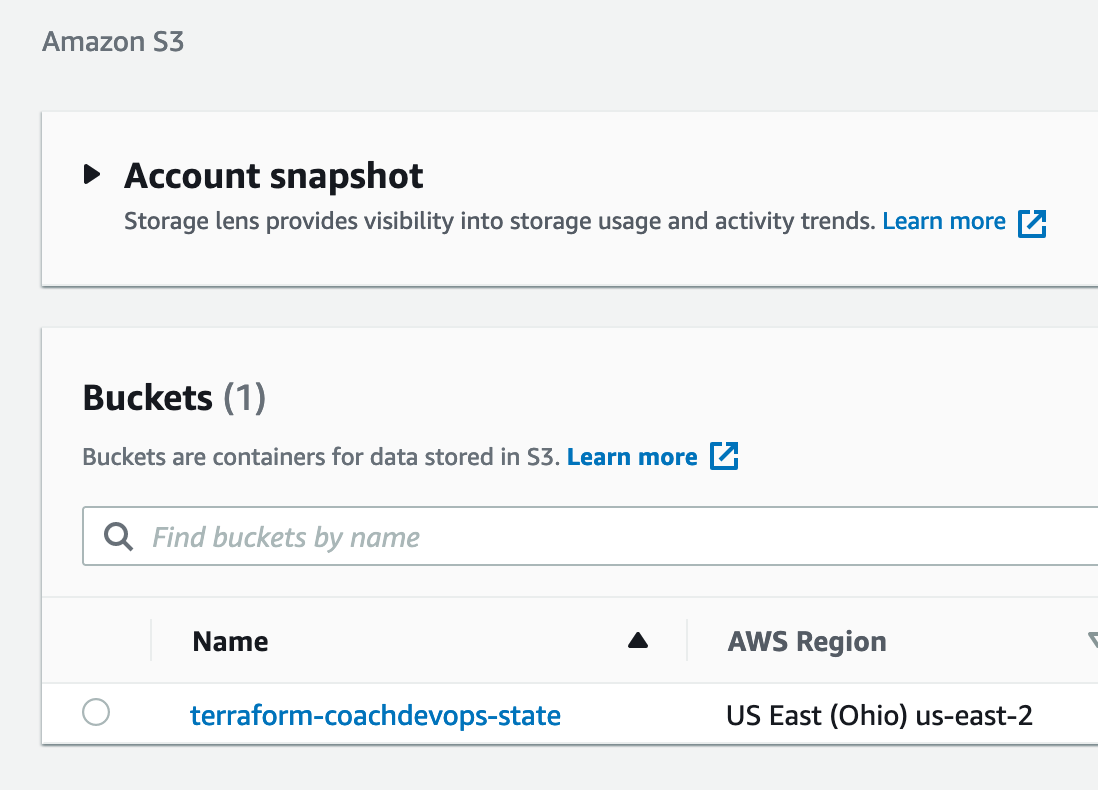Click the Name column header to sort
The width and height of the screenshot is (1098, 790).
(x=230, y=641)
